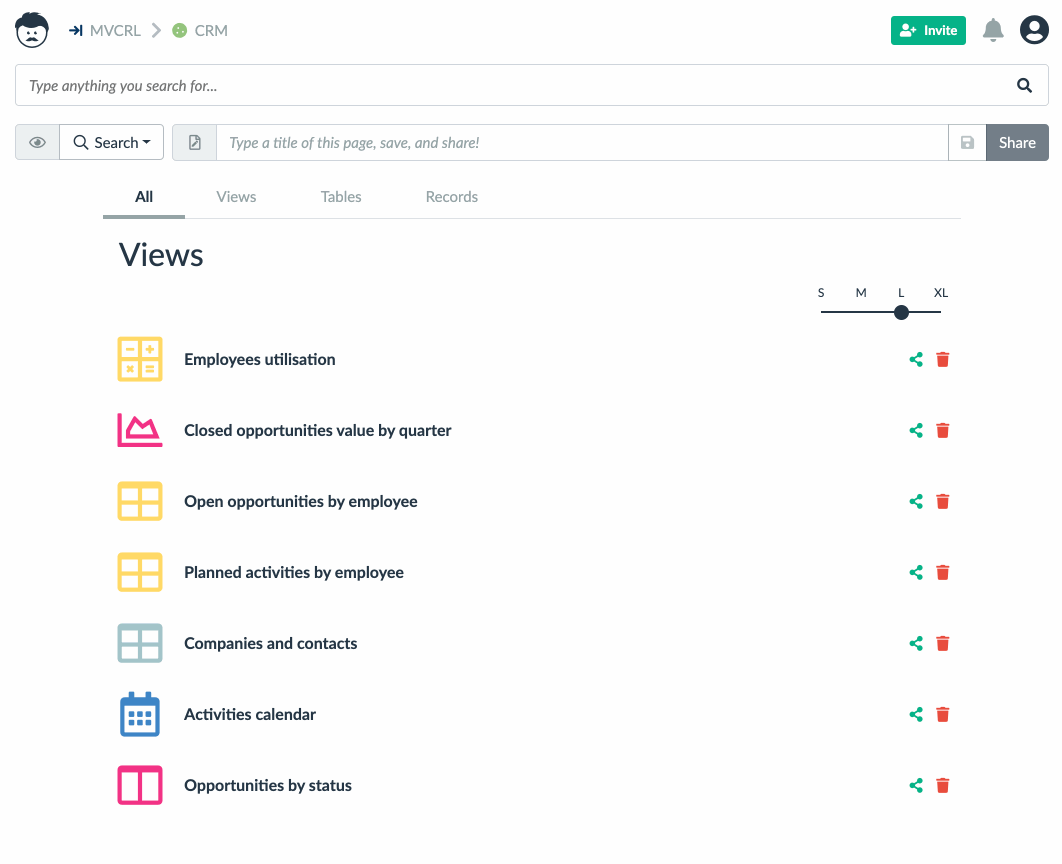
Task: Open the Opportunities by status view title
Action: click(x=268, y=785)
